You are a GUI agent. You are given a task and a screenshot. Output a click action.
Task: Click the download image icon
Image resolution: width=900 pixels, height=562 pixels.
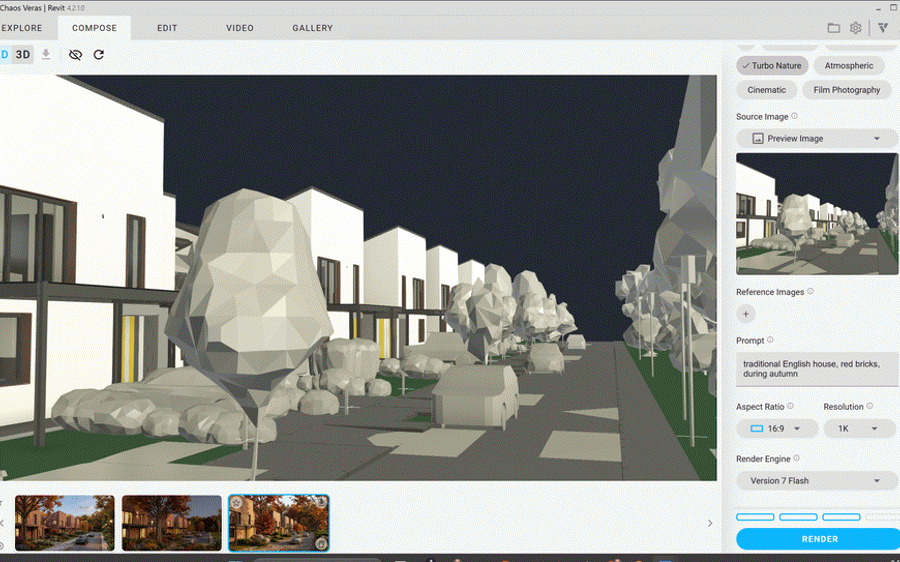[x=46, y=55]
